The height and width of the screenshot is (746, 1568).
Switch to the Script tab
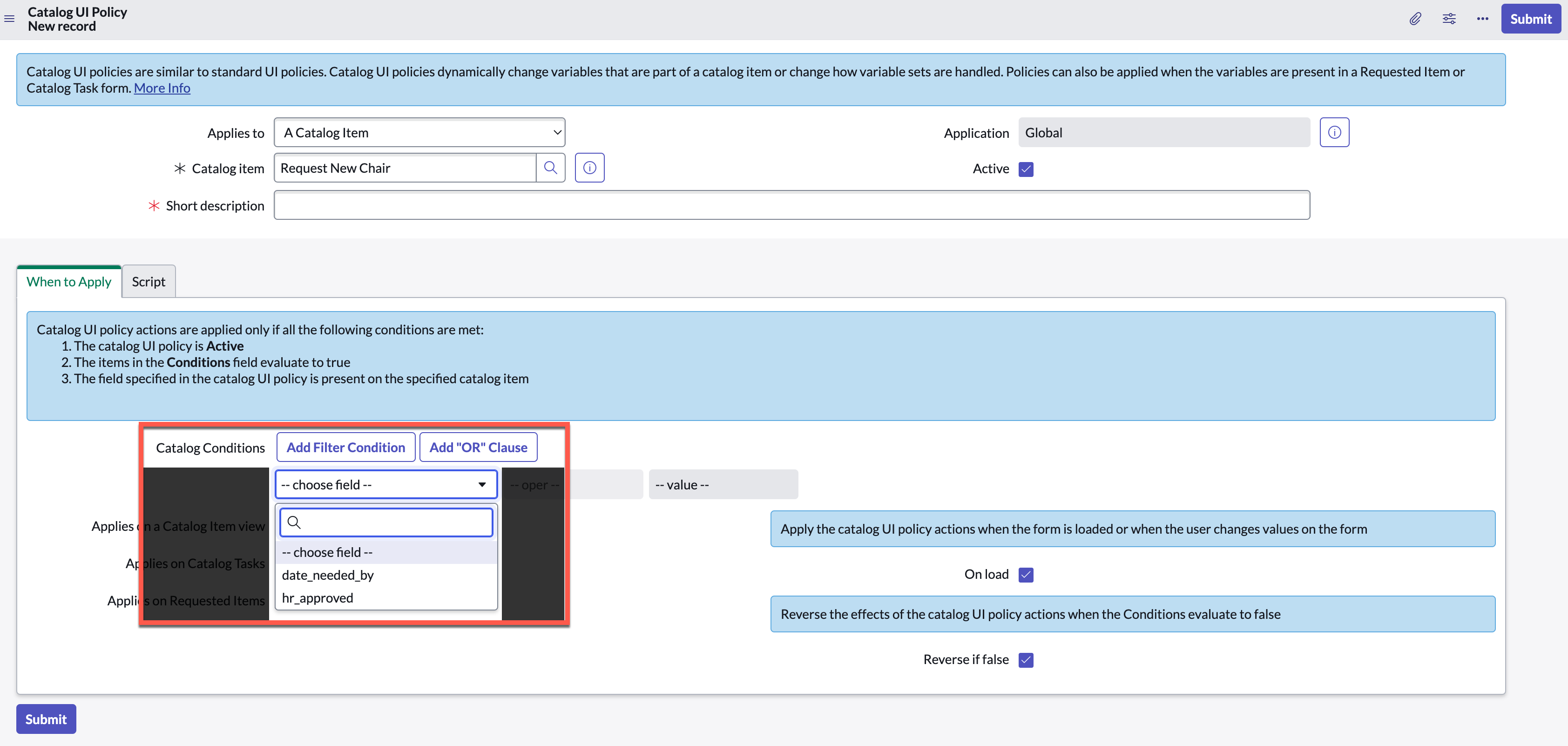pos(148,281)
